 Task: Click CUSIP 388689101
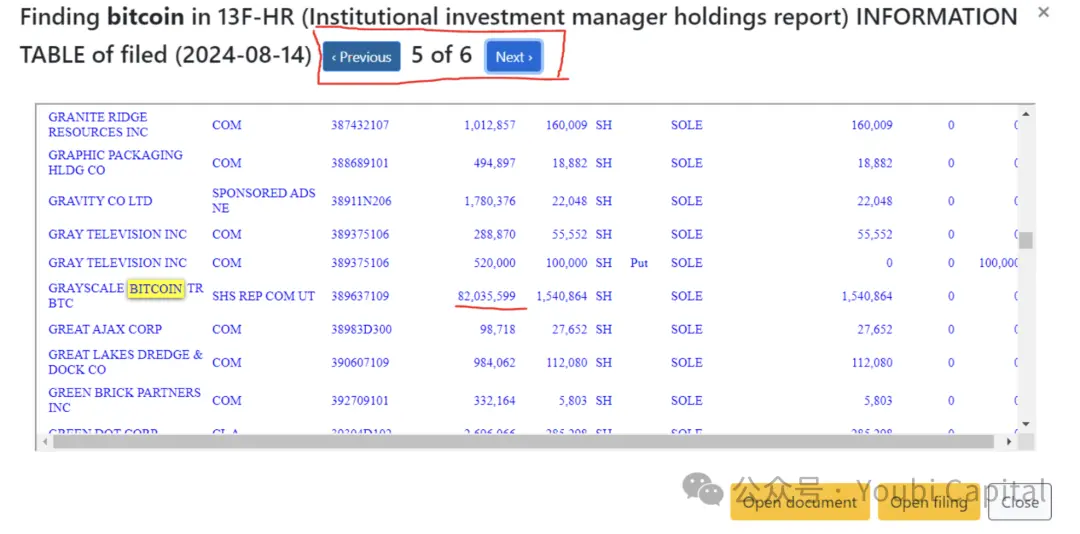click(360, 163)
